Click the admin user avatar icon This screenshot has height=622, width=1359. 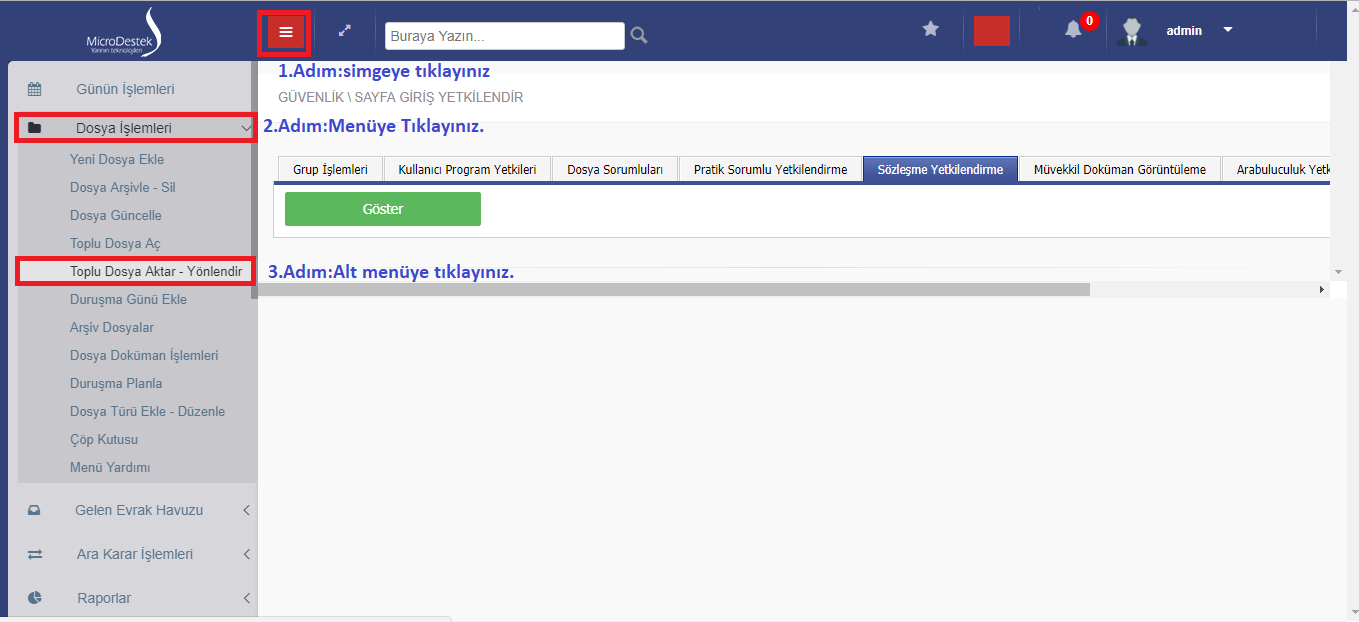(1131, 31)
